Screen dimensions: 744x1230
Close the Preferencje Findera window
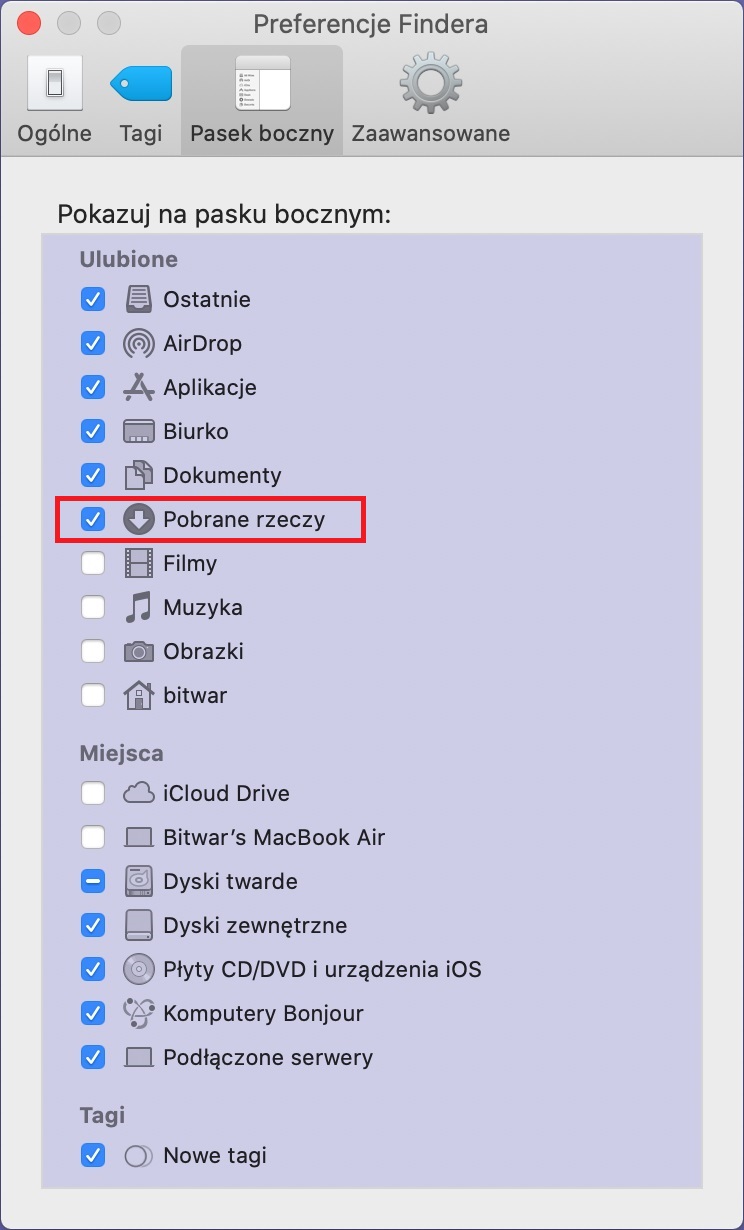(x=30, y=23)
